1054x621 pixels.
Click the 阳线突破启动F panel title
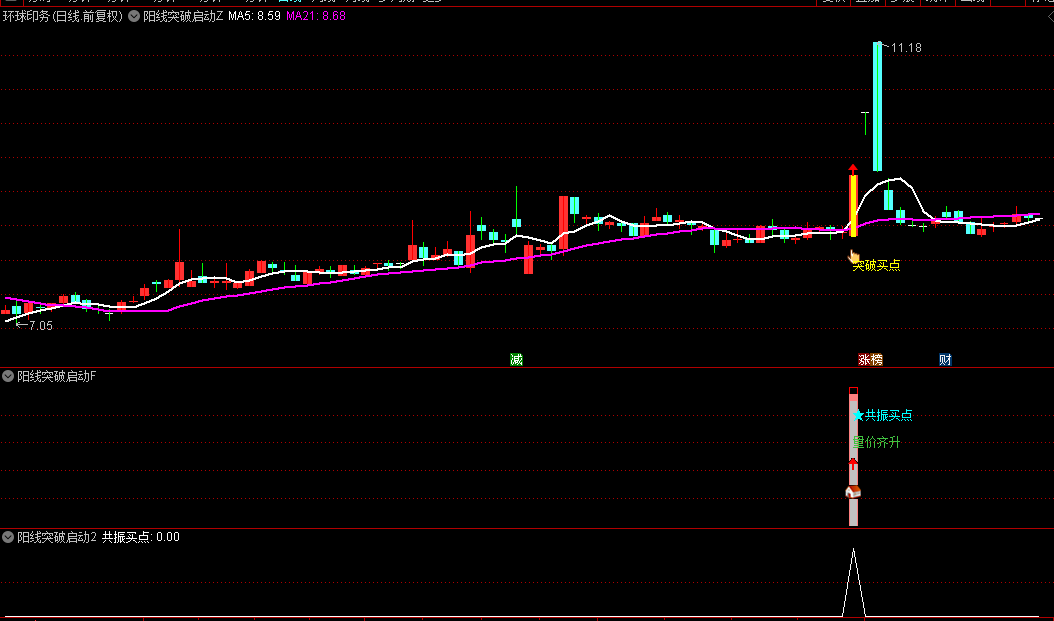pyautogui.click(x=56, y=376)
